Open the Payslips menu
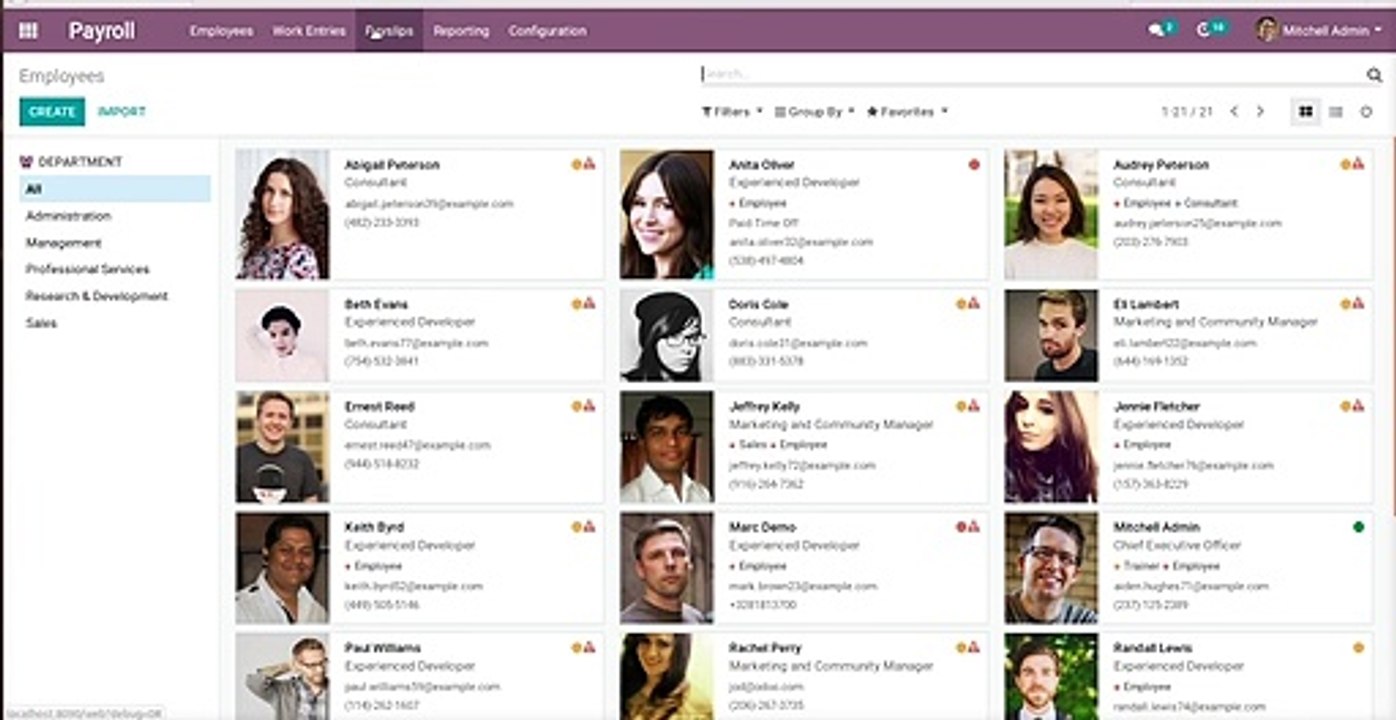 click(x=389, y=31)
